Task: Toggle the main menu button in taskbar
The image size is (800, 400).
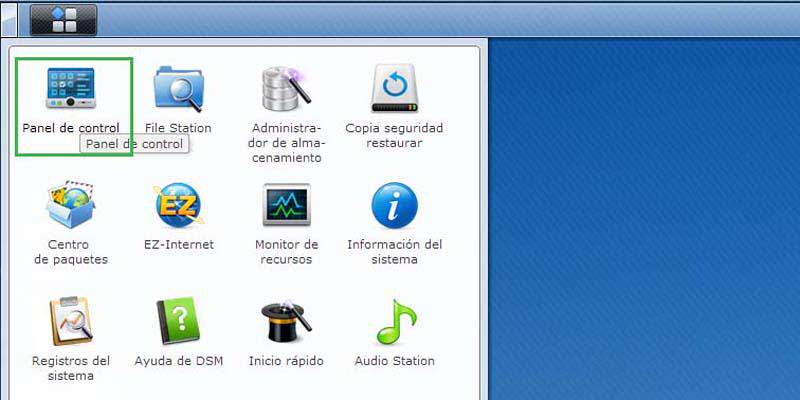Action: [63, 20]
